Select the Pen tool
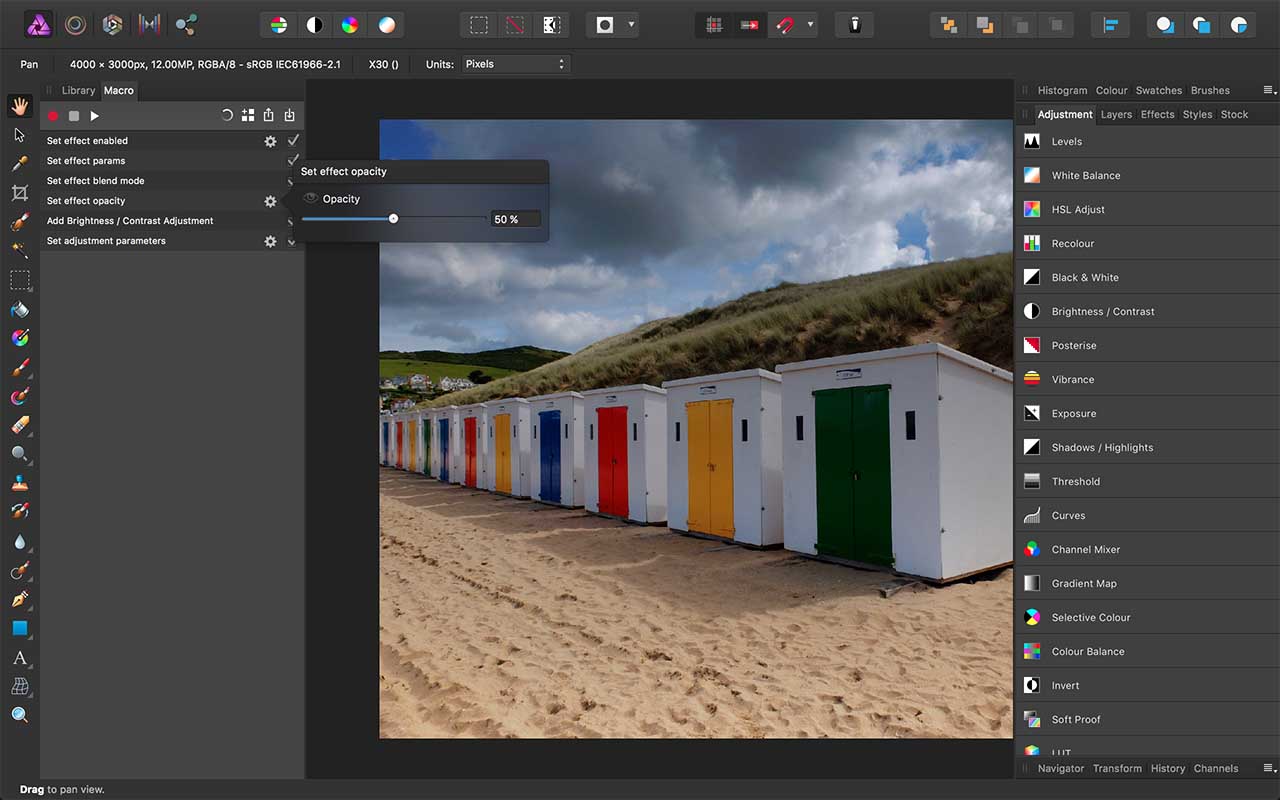Screen dimensions: 1280x800 19,599
